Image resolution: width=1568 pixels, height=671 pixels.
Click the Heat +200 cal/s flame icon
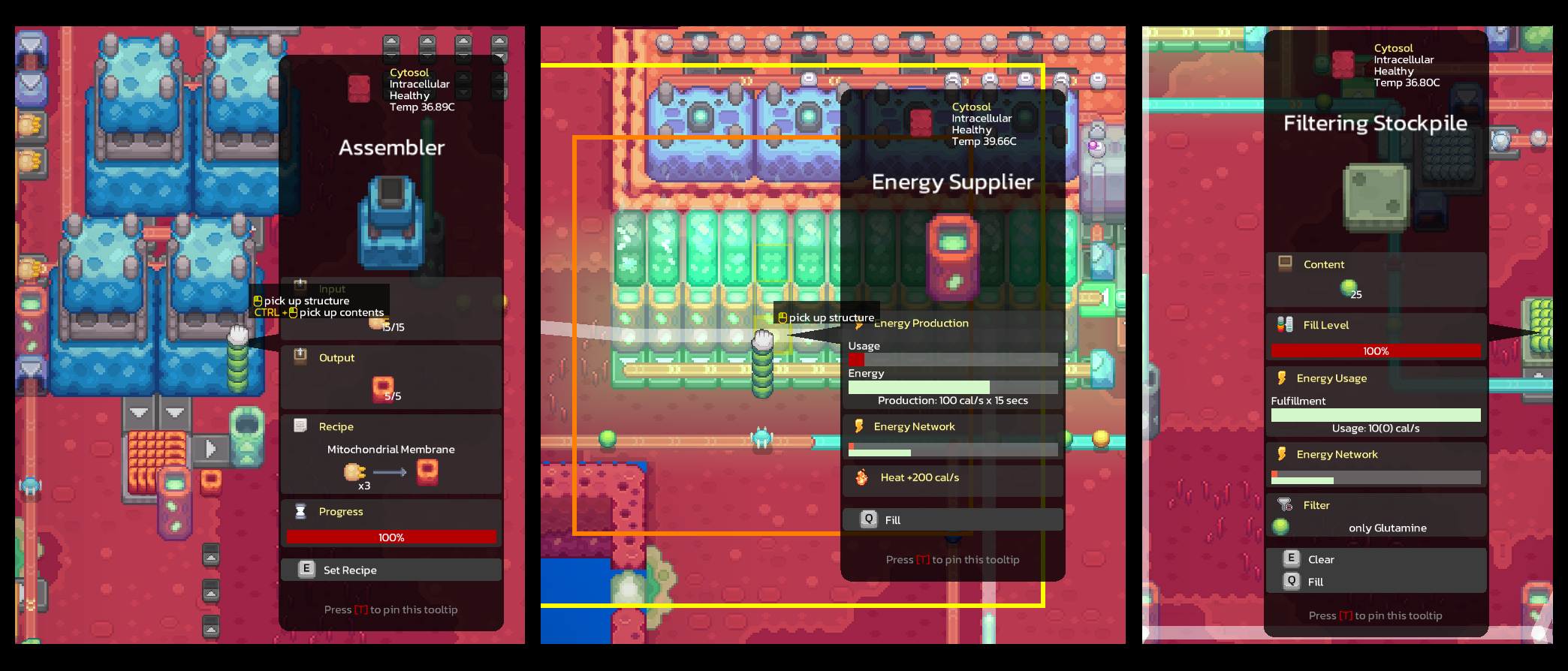coord(861,477)
